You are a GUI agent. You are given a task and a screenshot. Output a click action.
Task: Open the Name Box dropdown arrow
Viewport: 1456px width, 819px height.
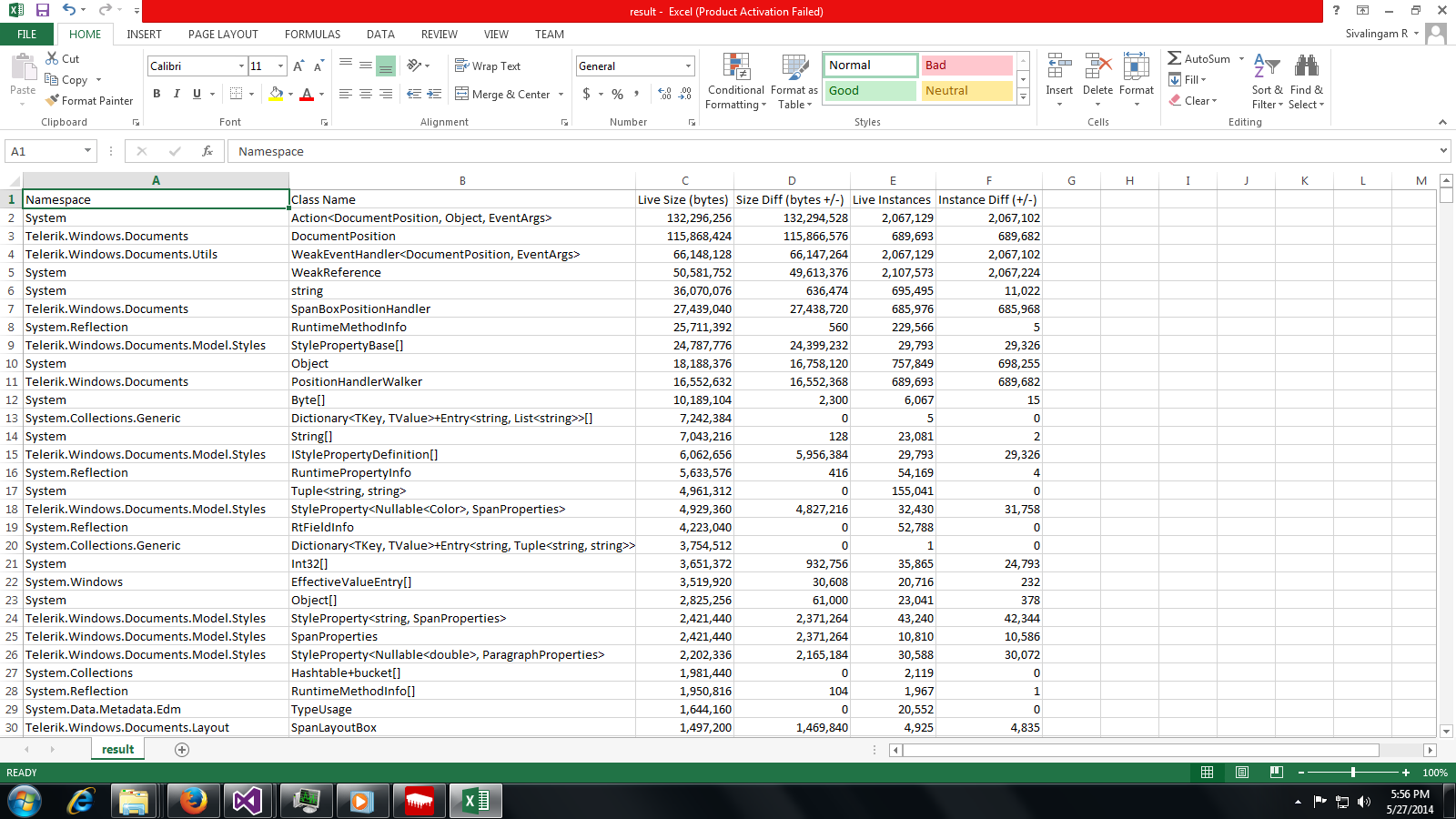[87, 151]
